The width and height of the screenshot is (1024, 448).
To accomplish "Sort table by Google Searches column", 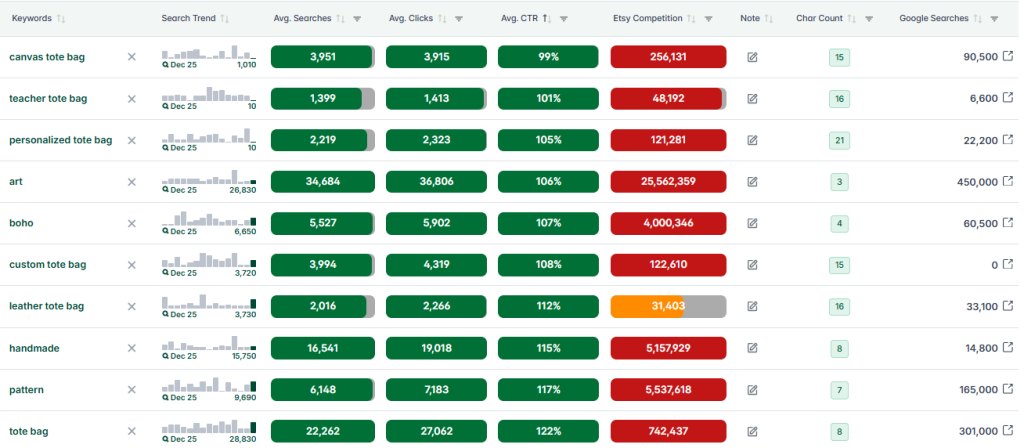I will point(977,19).
